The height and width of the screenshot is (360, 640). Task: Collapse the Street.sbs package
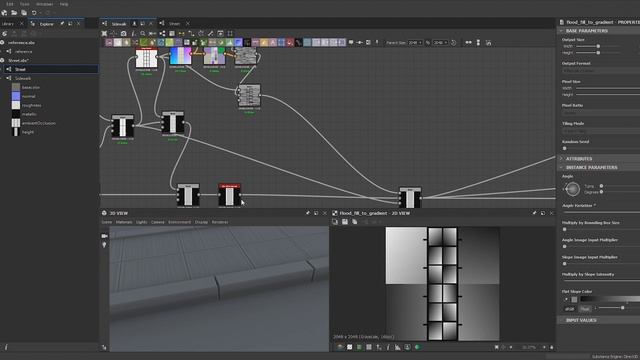tap(2, 60)
